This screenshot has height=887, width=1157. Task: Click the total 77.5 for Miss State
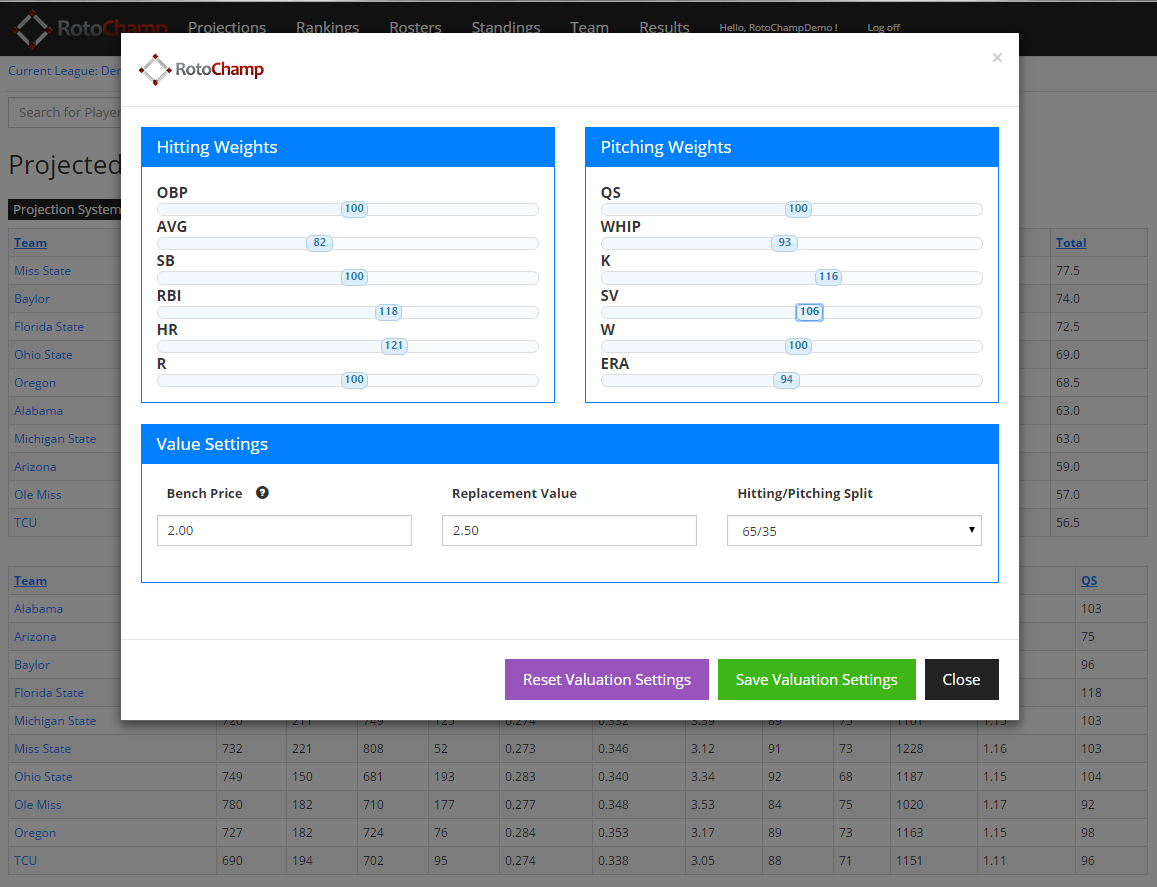click(x=1068, y=271)
